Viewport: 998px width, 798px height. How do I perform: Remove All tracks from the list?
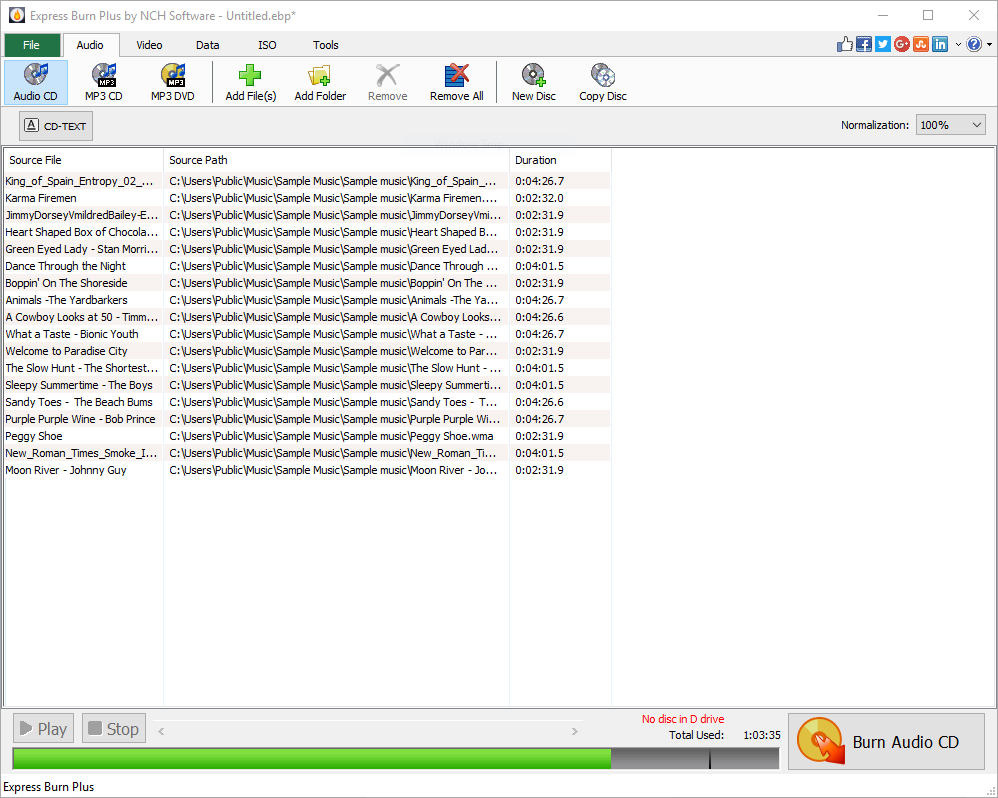[x=456, y=81]
